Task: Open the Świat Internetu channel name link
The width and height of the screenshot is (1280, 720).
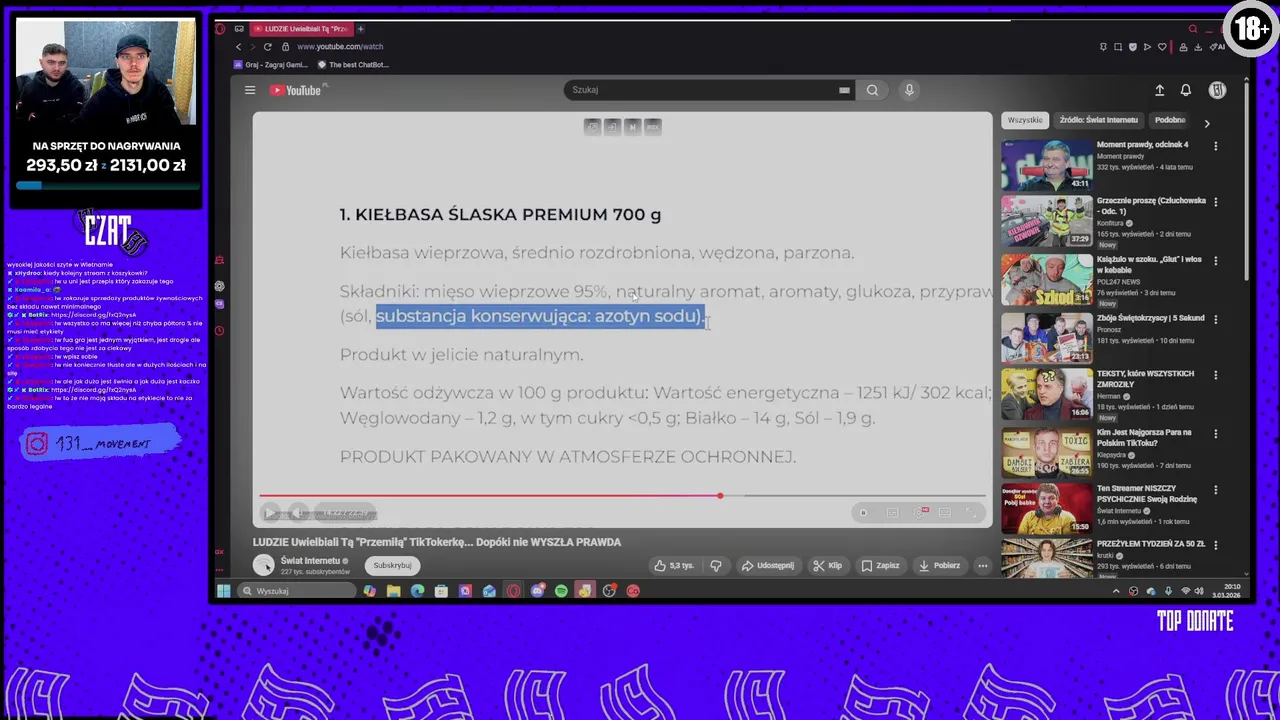Action: coord(310,561)
